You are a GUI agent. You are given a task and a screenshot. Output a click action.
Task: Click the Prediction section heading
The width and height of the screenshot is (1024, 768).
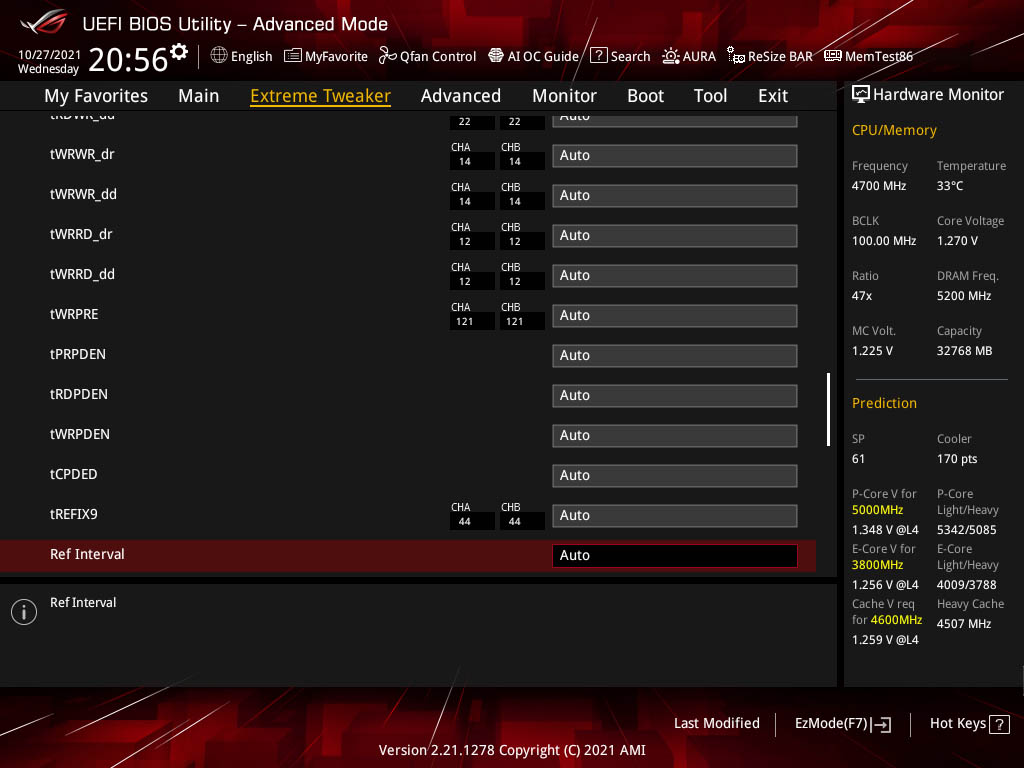point(884,404)
